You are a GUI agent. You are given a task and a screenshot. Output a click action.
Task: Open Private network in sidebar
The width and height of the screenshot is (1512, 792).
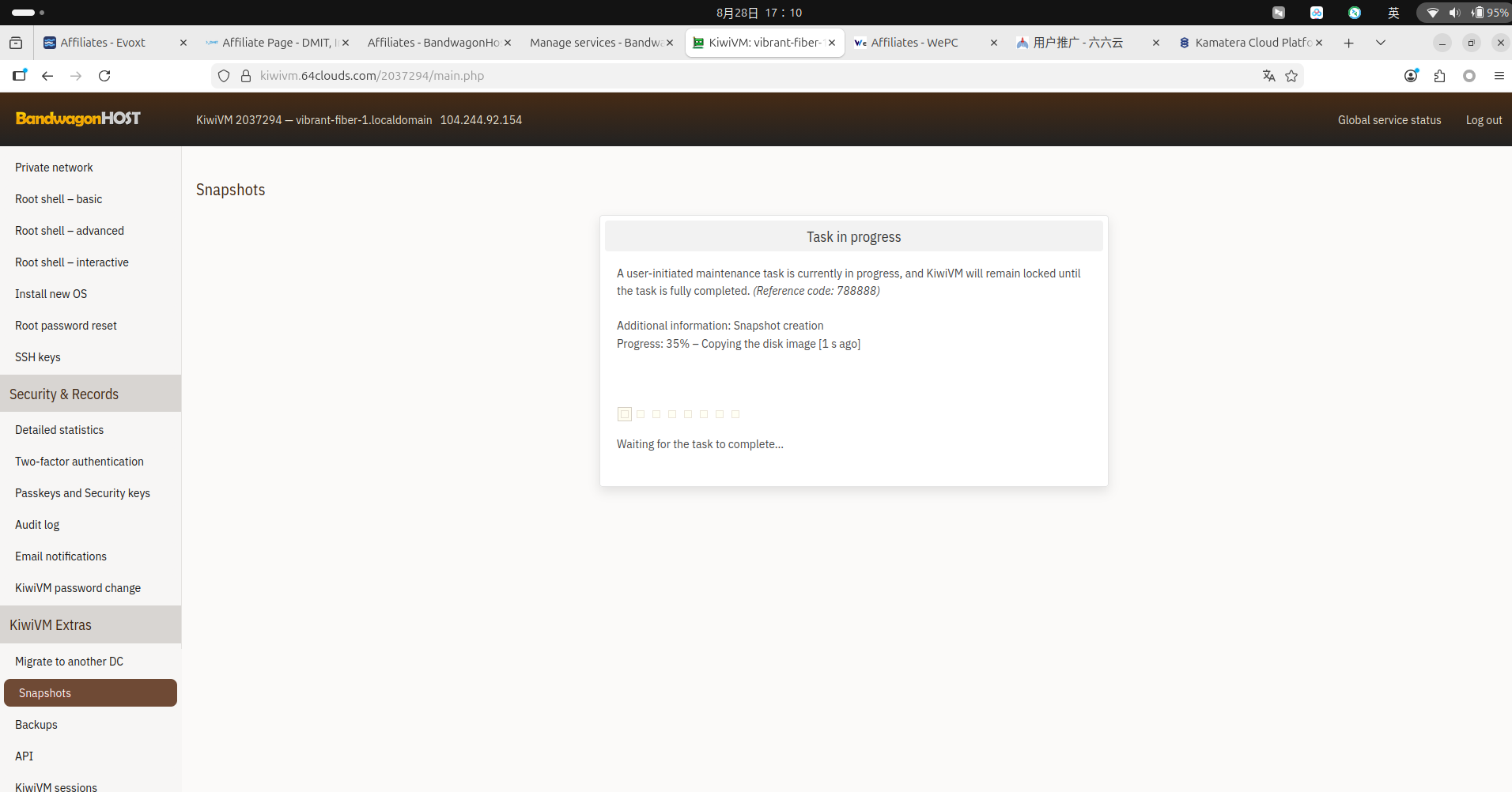click(54, 168)
